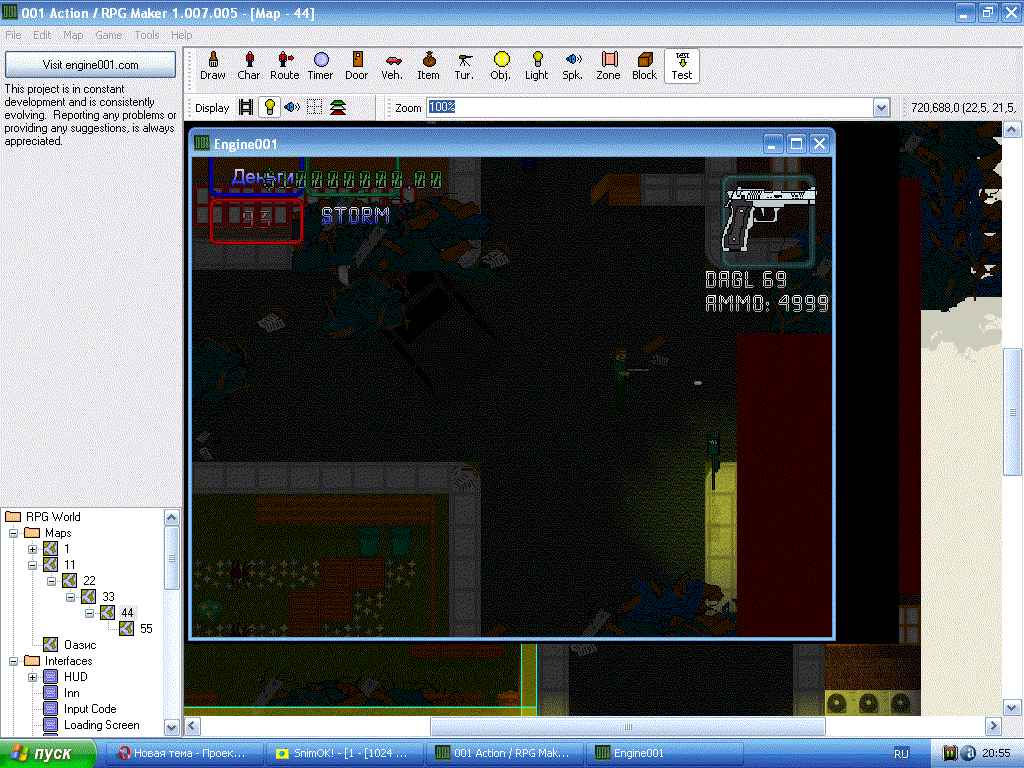The image size is (1024, 768).
Task: Click the Visit engine001.com button
Action: pyautogui.click(x=90, y=65)
